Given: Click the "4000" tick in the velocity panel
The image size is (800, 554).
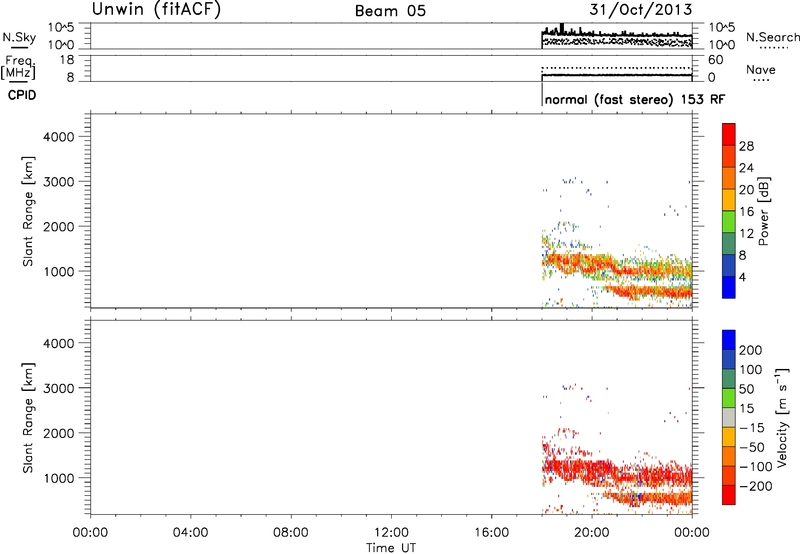Looking at the screenshot, I should [x=59, y=343].
